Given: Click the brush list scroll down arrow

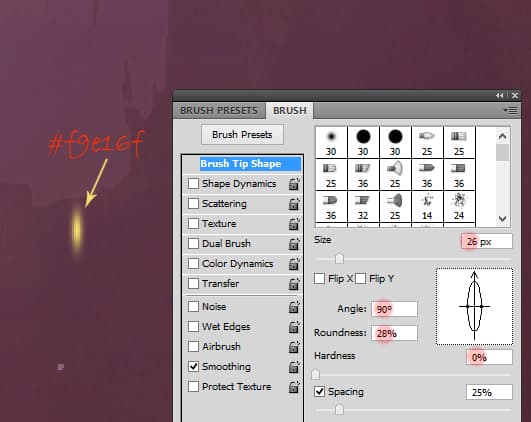Looking at the screenshot, I should tap(503, 219).
